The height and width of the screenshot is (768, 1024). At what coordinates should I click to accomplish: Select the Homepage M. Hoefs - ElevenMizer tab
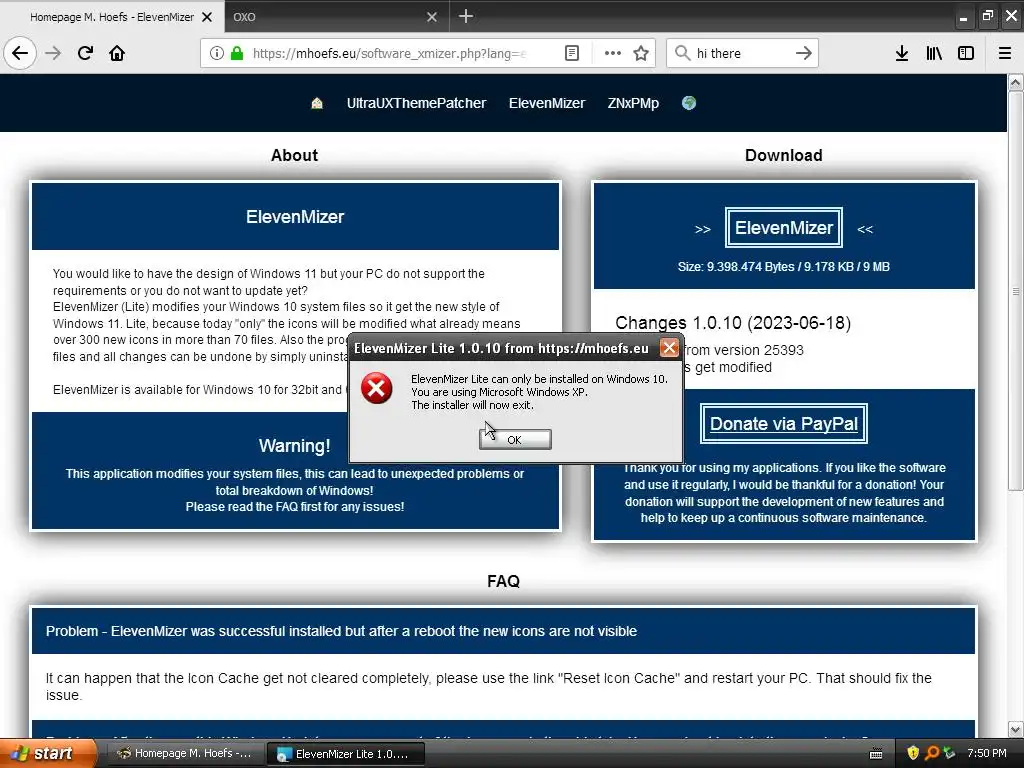click(x=111, y=17)
